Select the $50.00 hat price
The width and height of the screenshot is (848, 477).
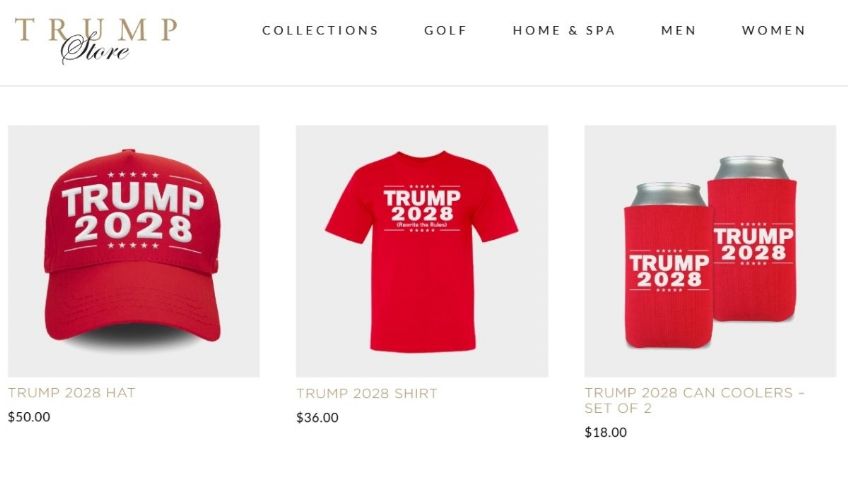29,417
